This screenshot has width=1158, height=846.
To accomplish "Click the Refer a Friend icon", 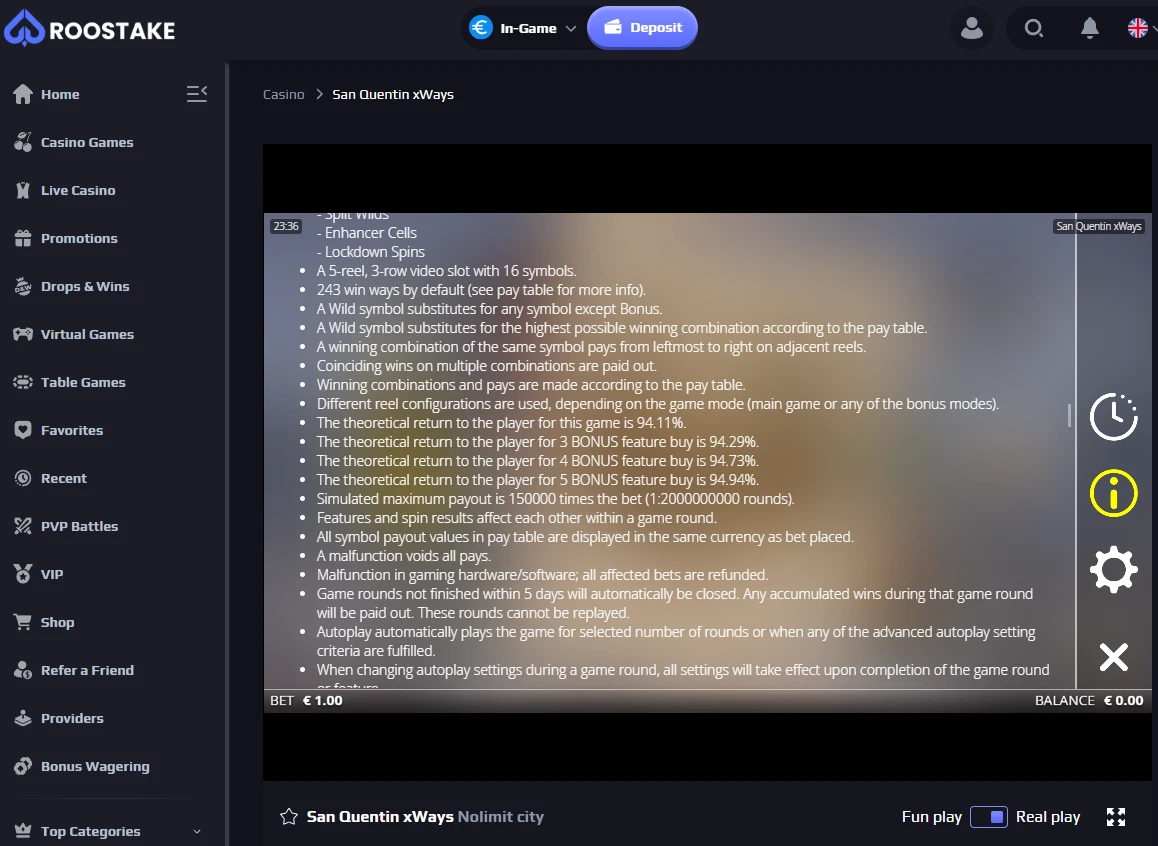I will pyautogui.click(x=23, y=670).
